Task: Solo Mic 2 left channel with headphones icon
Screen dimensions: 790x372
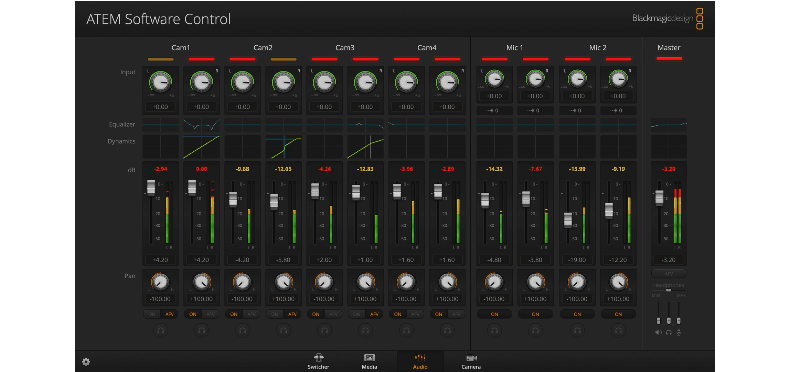Action: pyautogui.click(x=577, y=331)
